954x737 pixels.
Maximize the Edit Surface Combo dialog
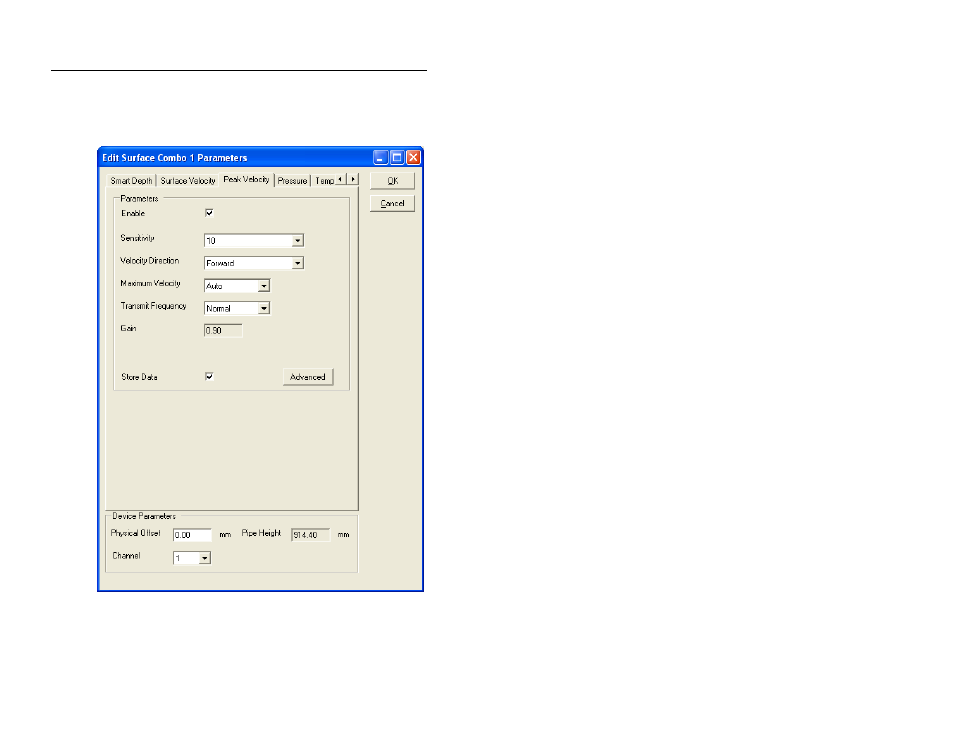[397, 158]
